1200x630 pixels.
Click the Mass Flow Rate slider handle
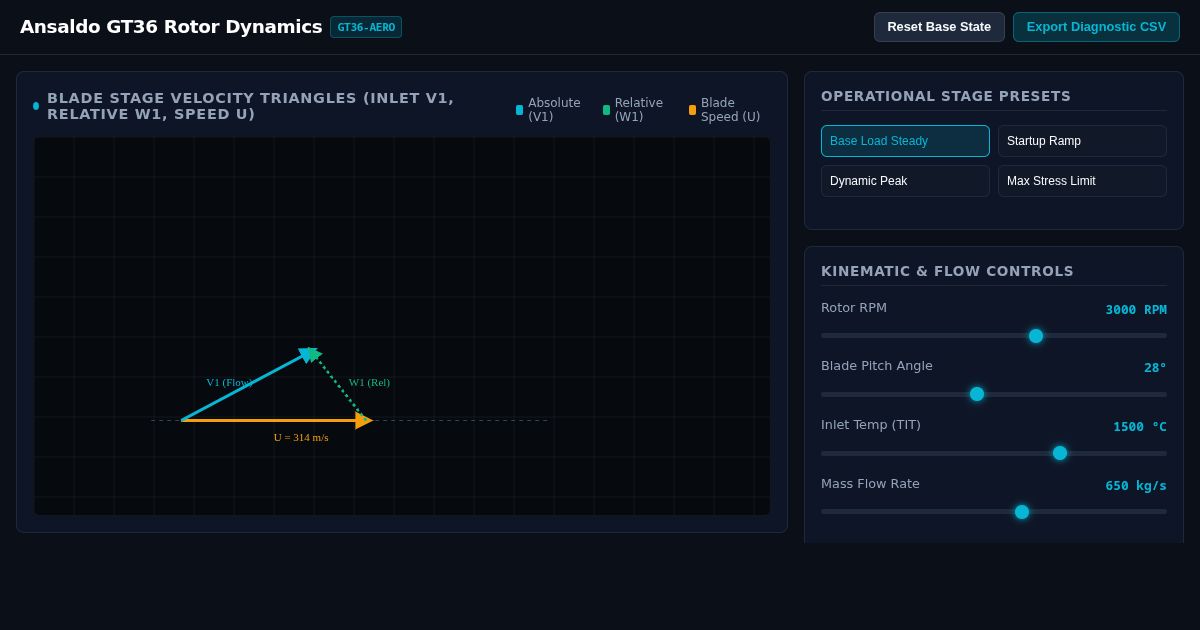point(1022,512)
